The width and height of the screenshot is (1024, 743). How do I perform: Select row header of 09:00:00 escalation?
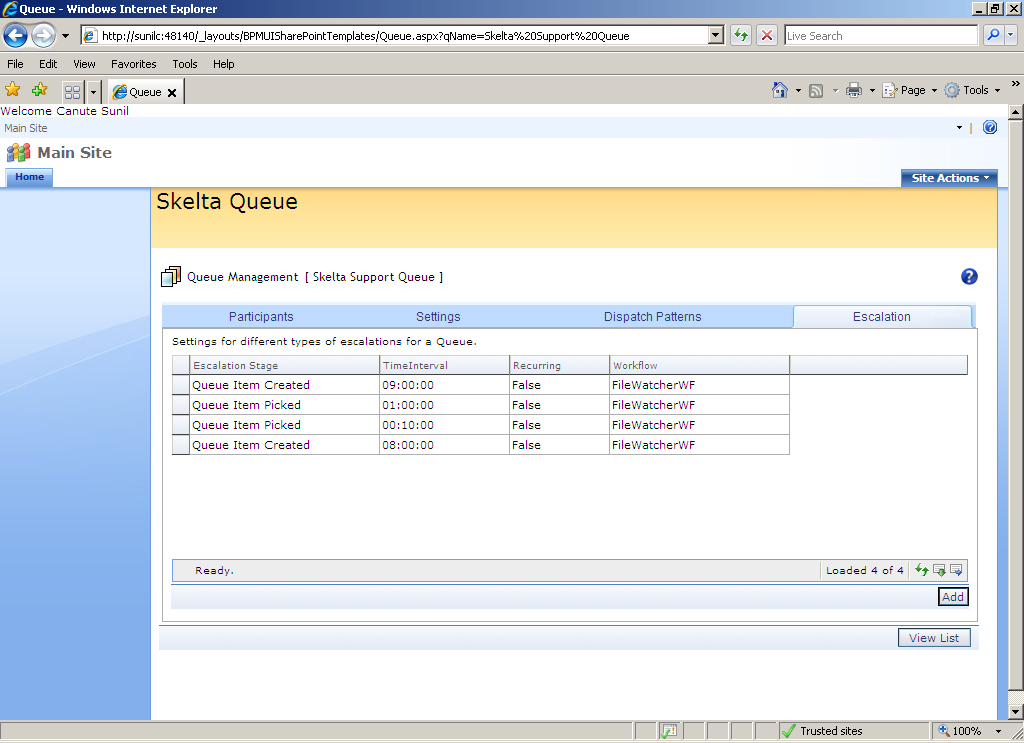click(181, 385)
